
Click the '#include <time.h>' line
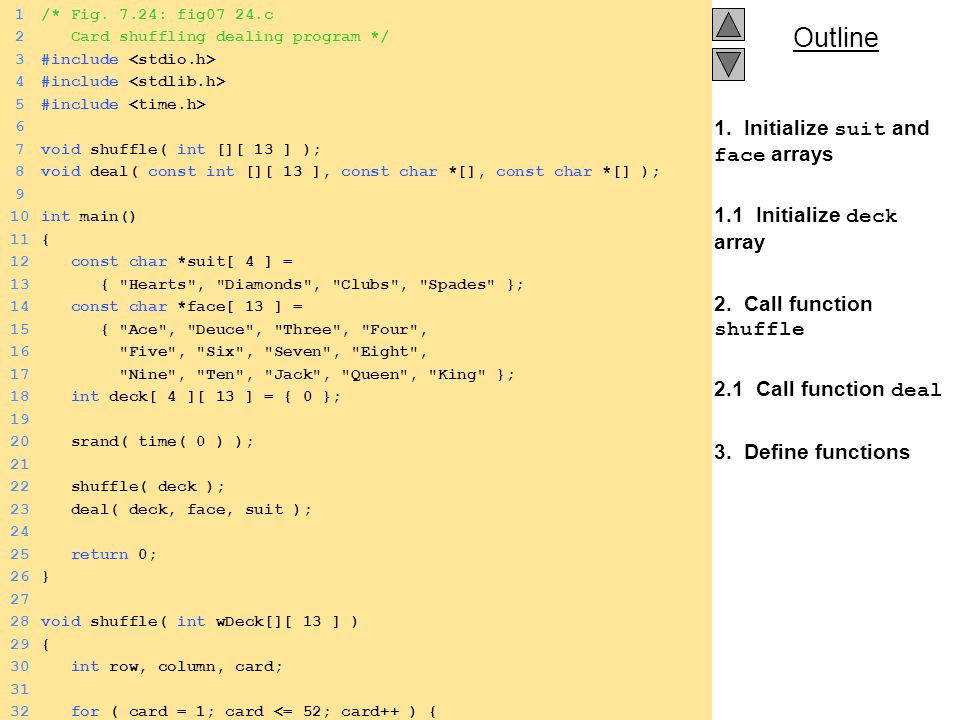coord(123,105)
